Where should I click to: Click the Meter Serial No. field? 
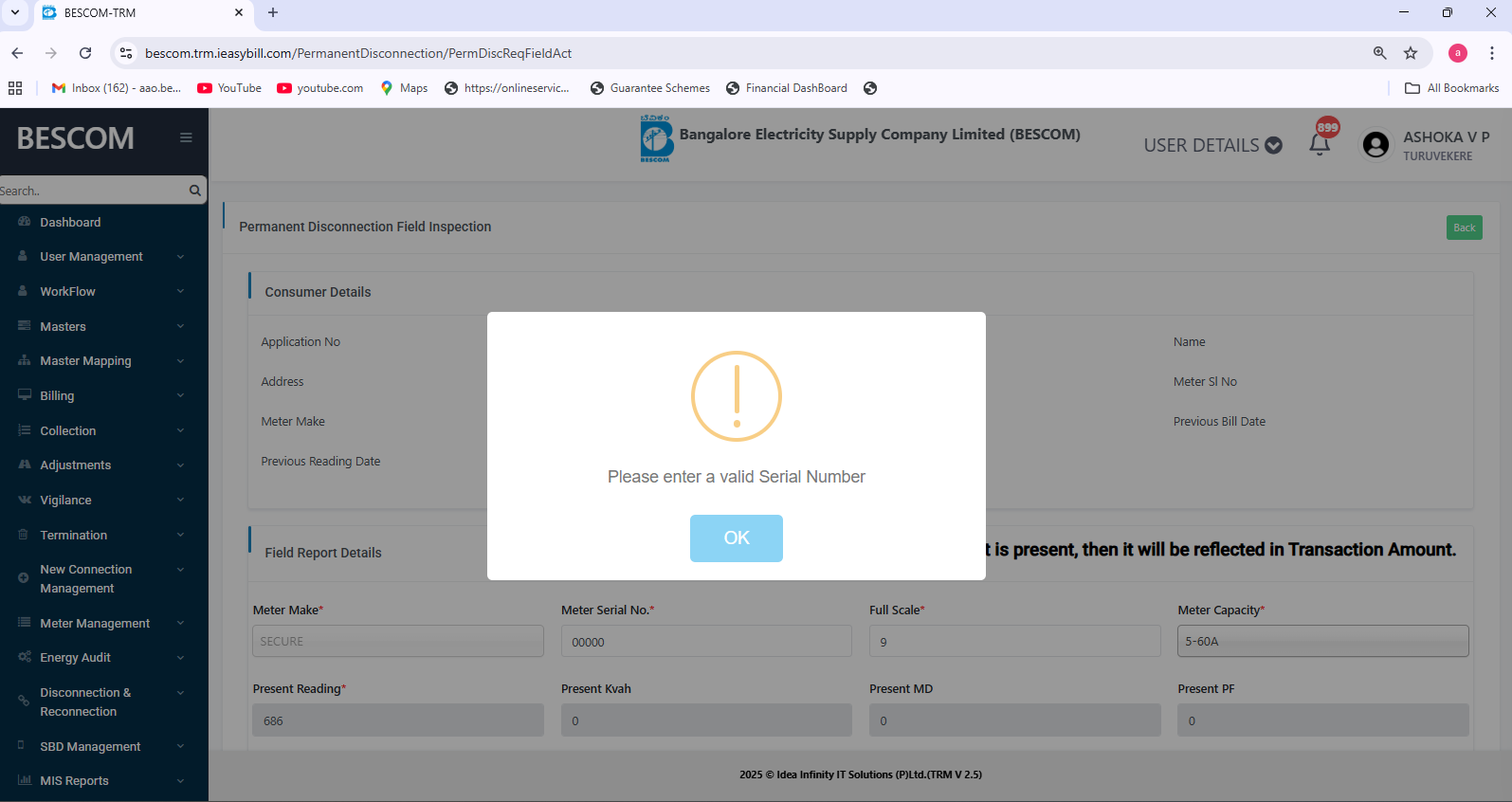706,642
